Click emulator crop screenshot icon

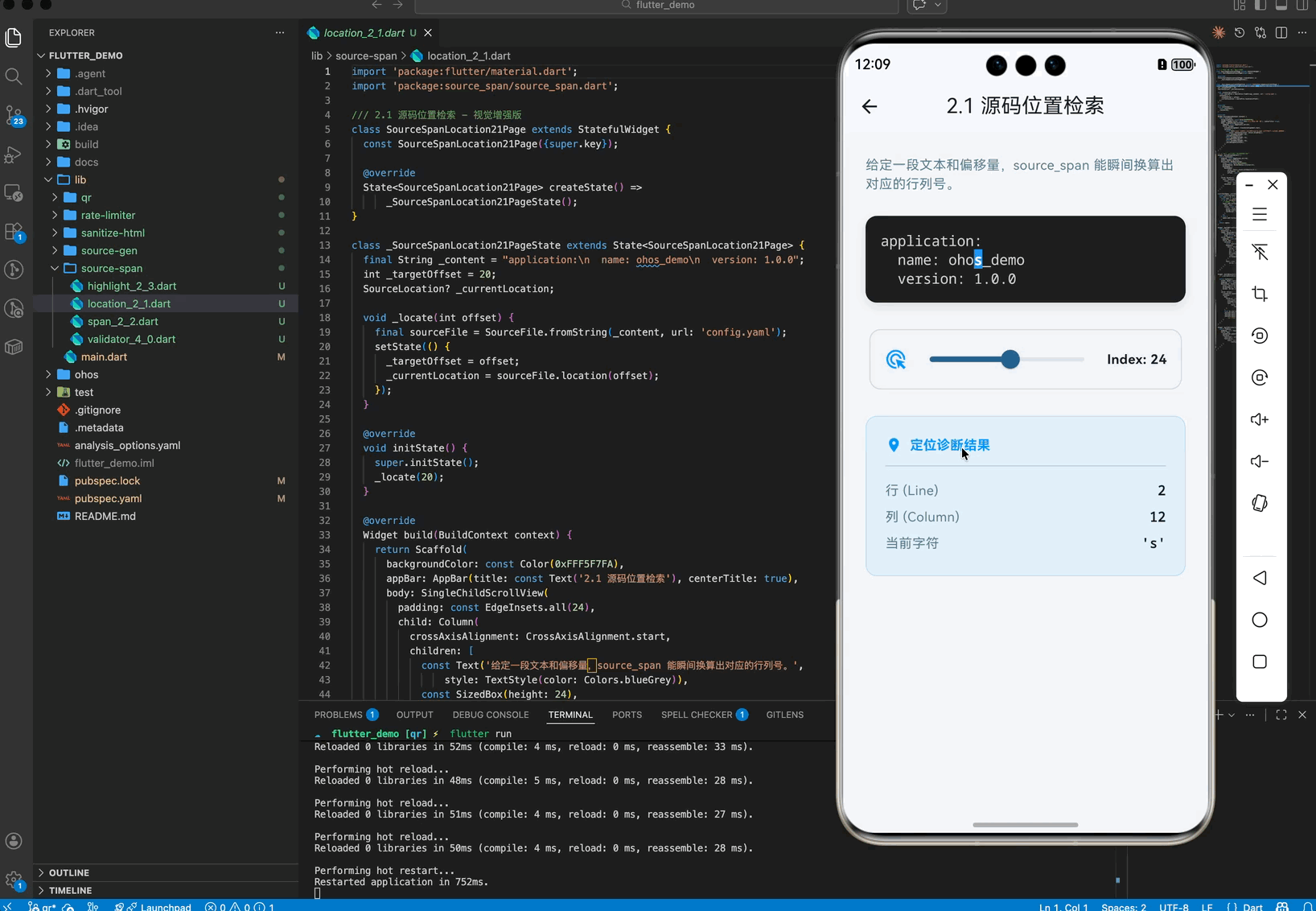(x=1260, y=294)
